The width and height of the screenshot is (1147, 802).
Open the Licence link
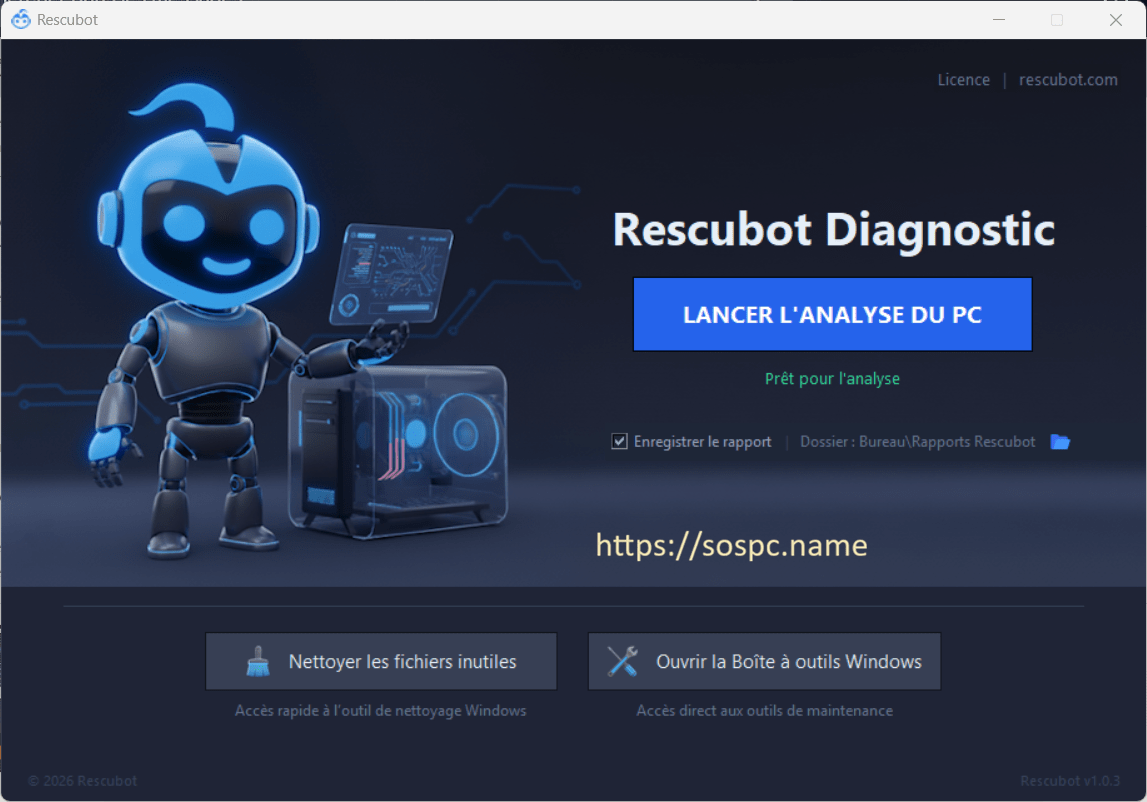click(963, 80)
